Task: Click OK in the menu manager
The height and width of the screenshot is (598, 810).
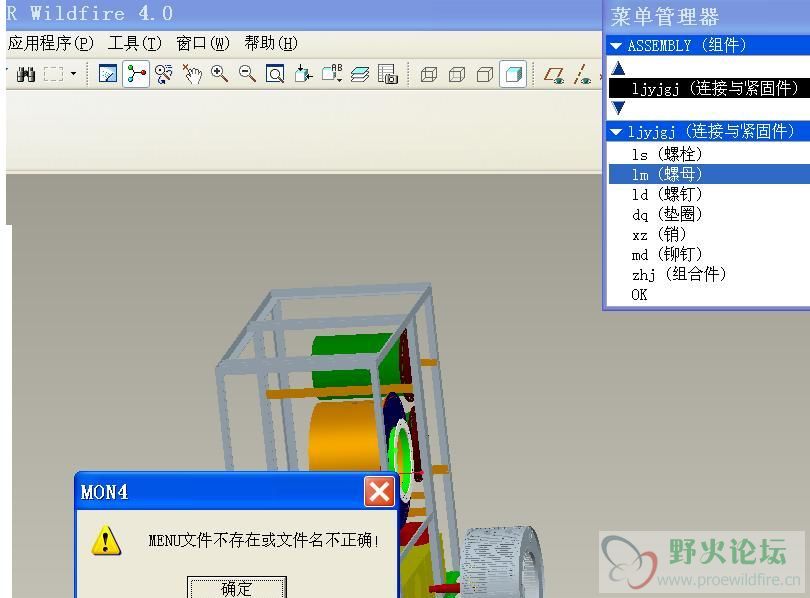Action: tap(708, 294)
